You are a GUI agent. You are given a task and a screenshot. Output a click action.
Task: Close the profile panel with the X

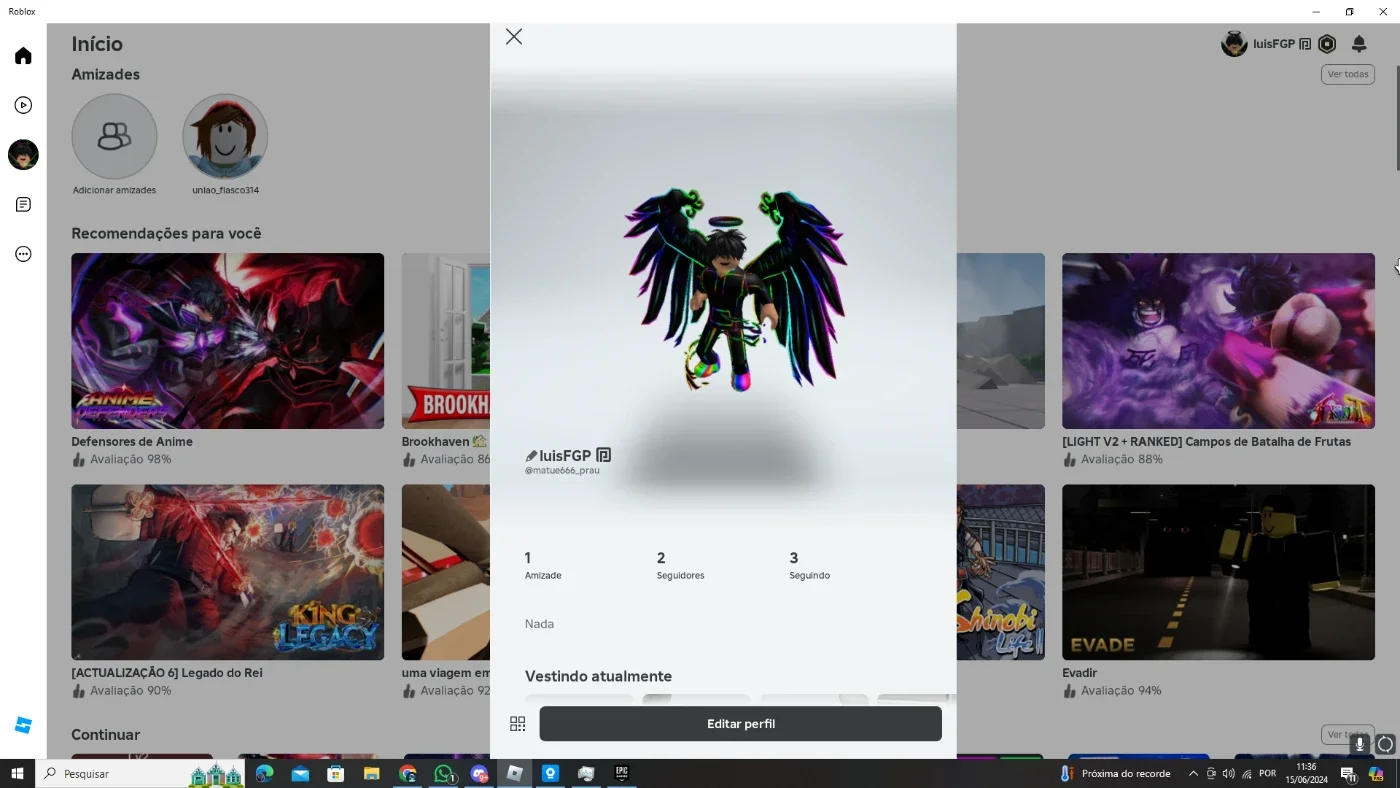[514, 37]
